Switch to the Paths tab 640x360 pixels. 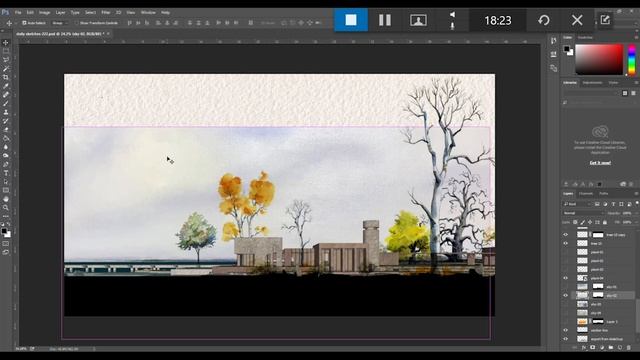tap(604, 193)
